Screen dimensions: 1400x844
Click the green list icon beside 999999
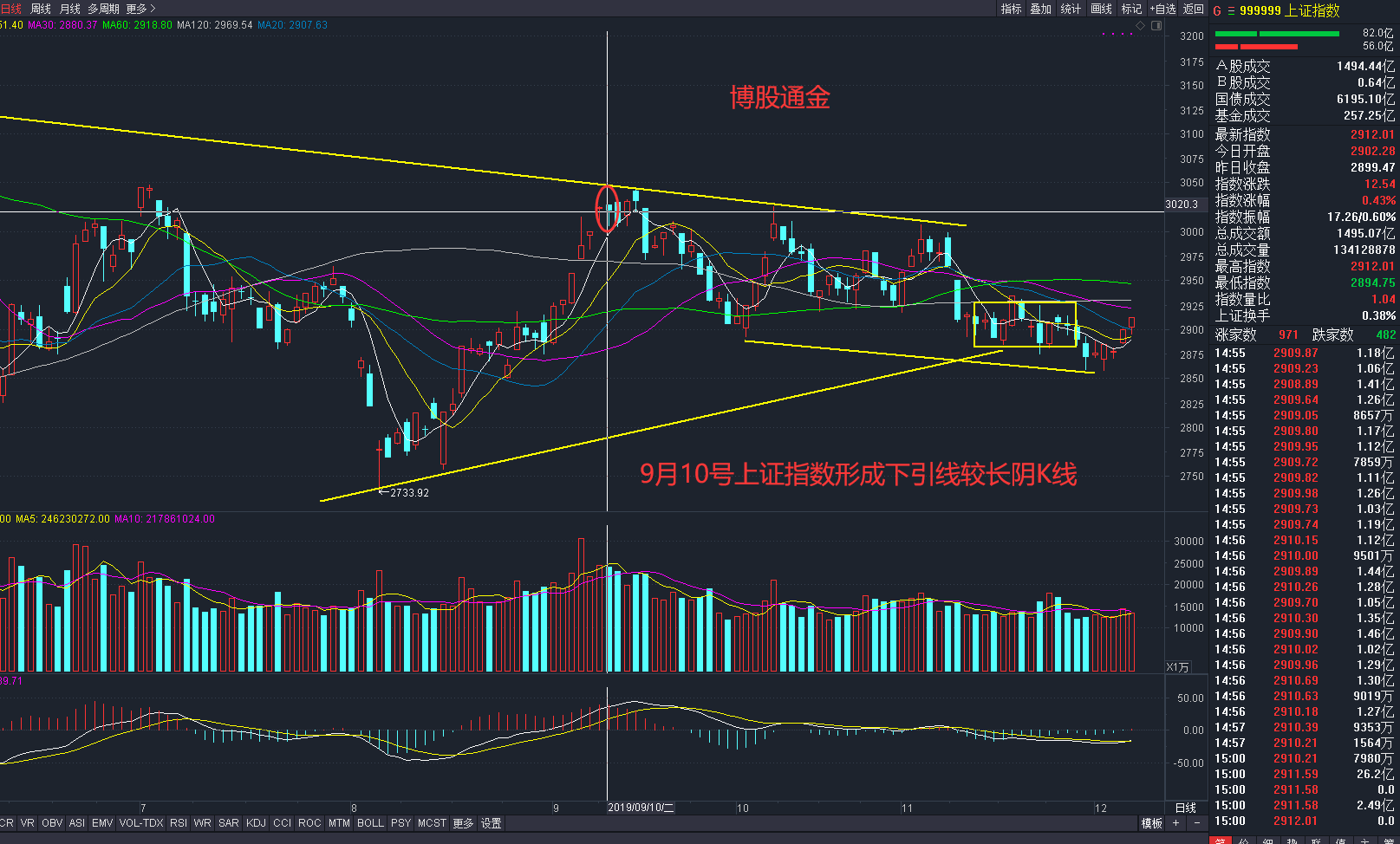pyautogui.click(x=1231, y=10)
